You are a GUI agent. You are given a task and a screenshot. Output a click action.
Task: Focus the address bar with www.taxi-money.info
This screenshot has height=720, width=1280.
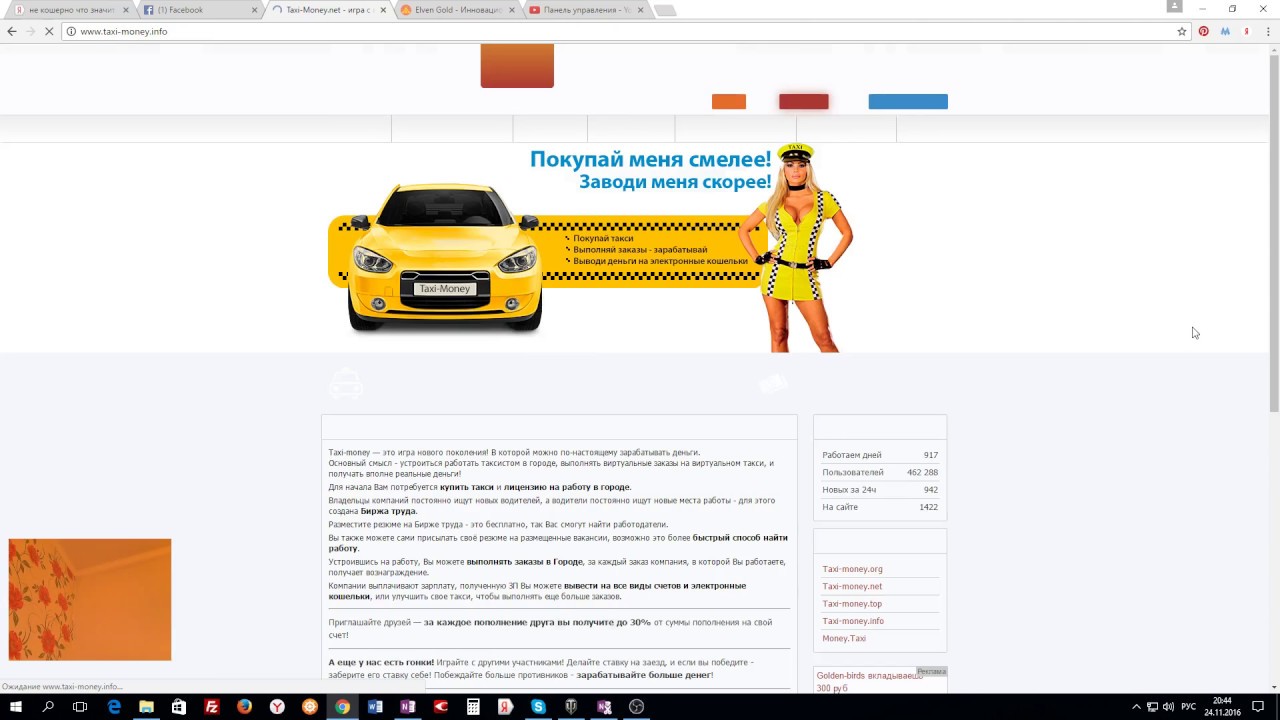[x=620, y=31]
